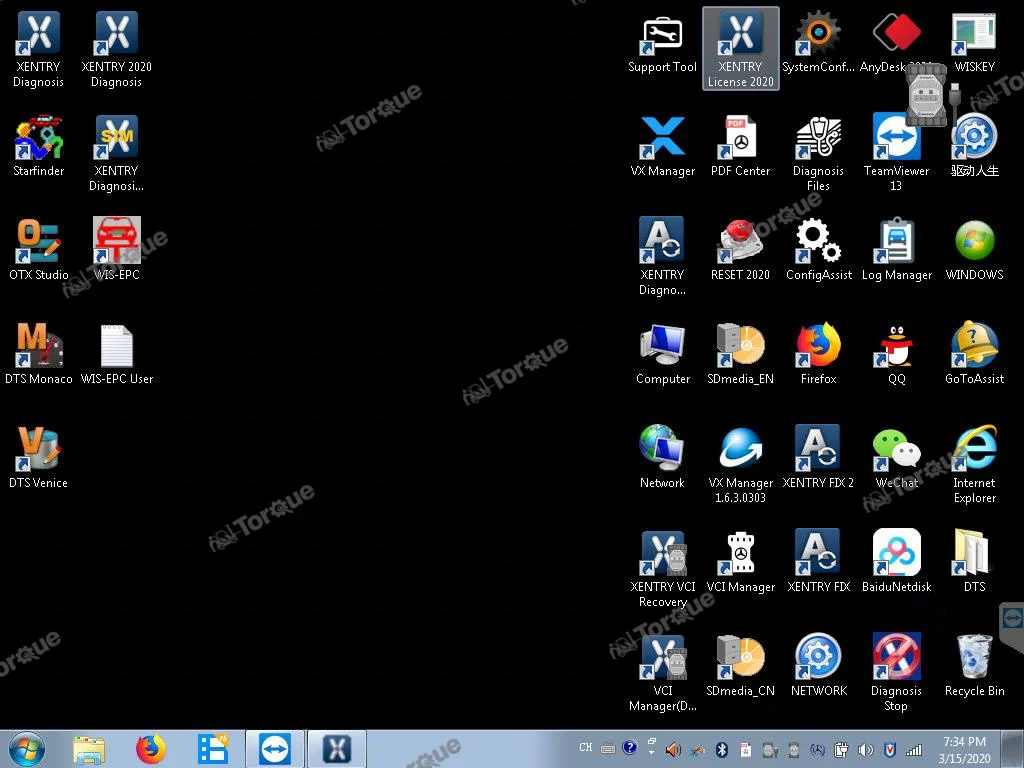Launch OTX Studio
The height and width of the screenshot is (768, 1024).
pos(38,249)
